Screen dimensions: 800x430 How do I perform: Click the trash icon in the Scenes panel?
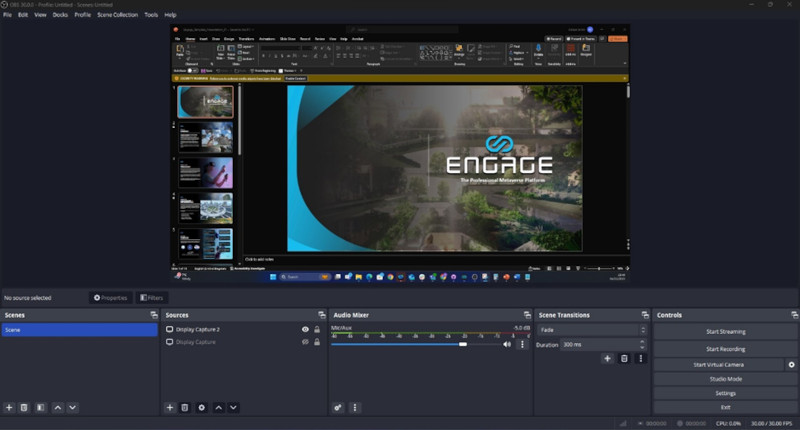click(x=24, y=408)
